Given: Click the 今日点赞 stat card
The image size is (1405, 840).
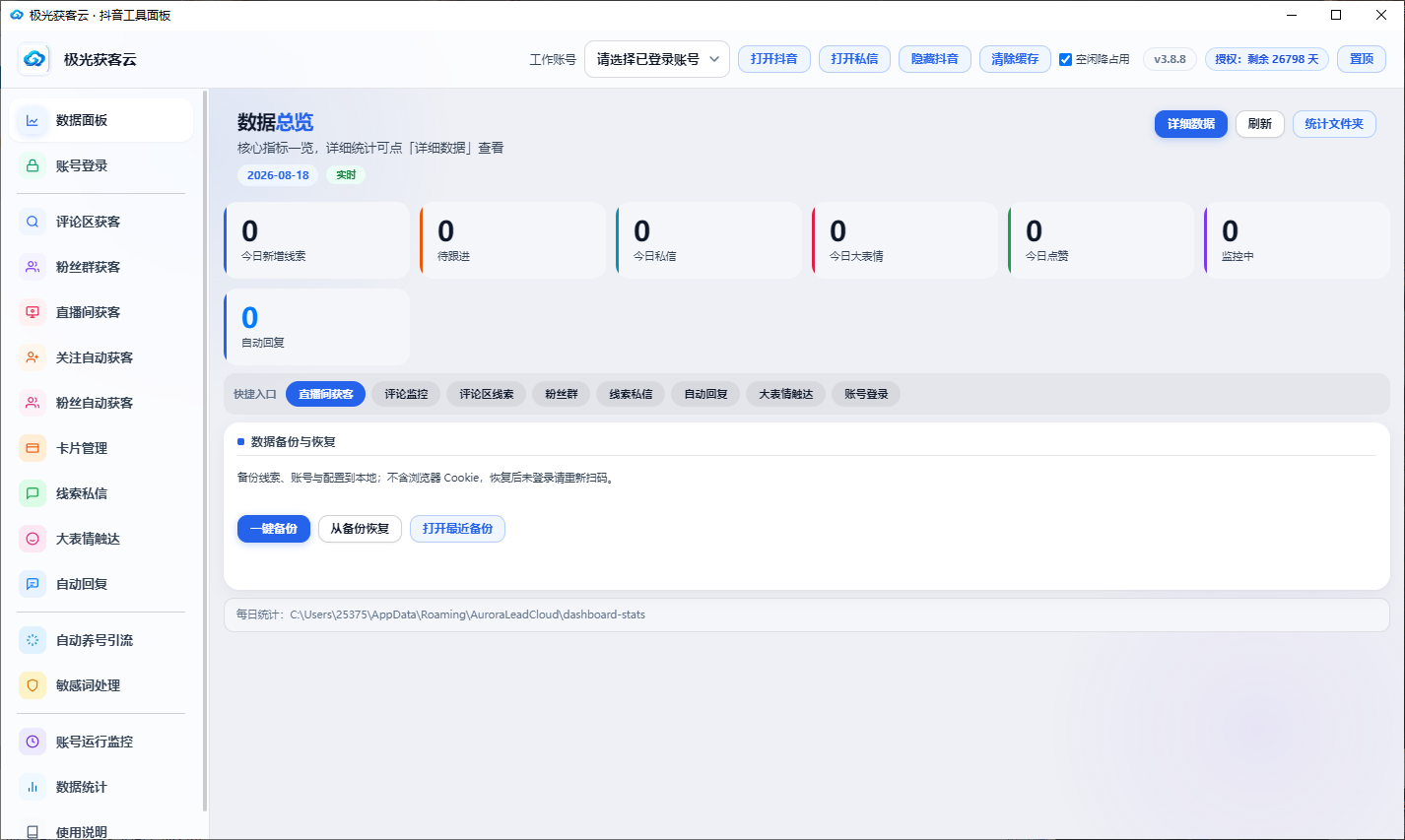Looking at the screenshot, I should click(x=1102, y=240).
